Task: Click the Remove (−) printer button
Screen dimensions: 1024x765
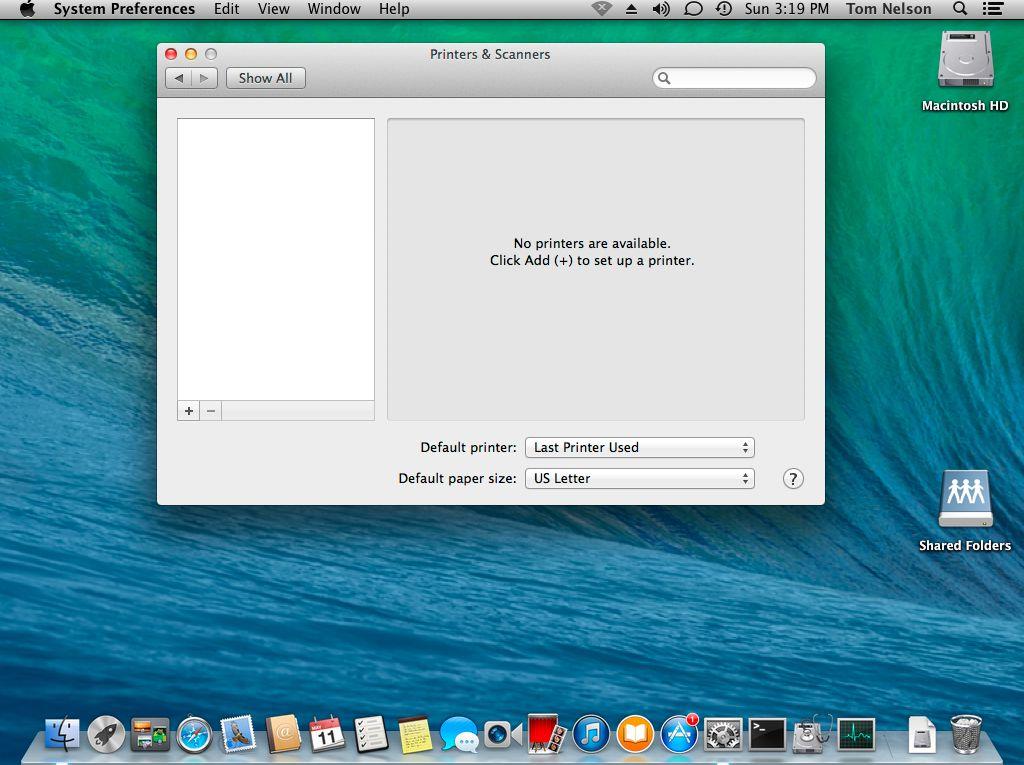Action: [x=211, y=411]
